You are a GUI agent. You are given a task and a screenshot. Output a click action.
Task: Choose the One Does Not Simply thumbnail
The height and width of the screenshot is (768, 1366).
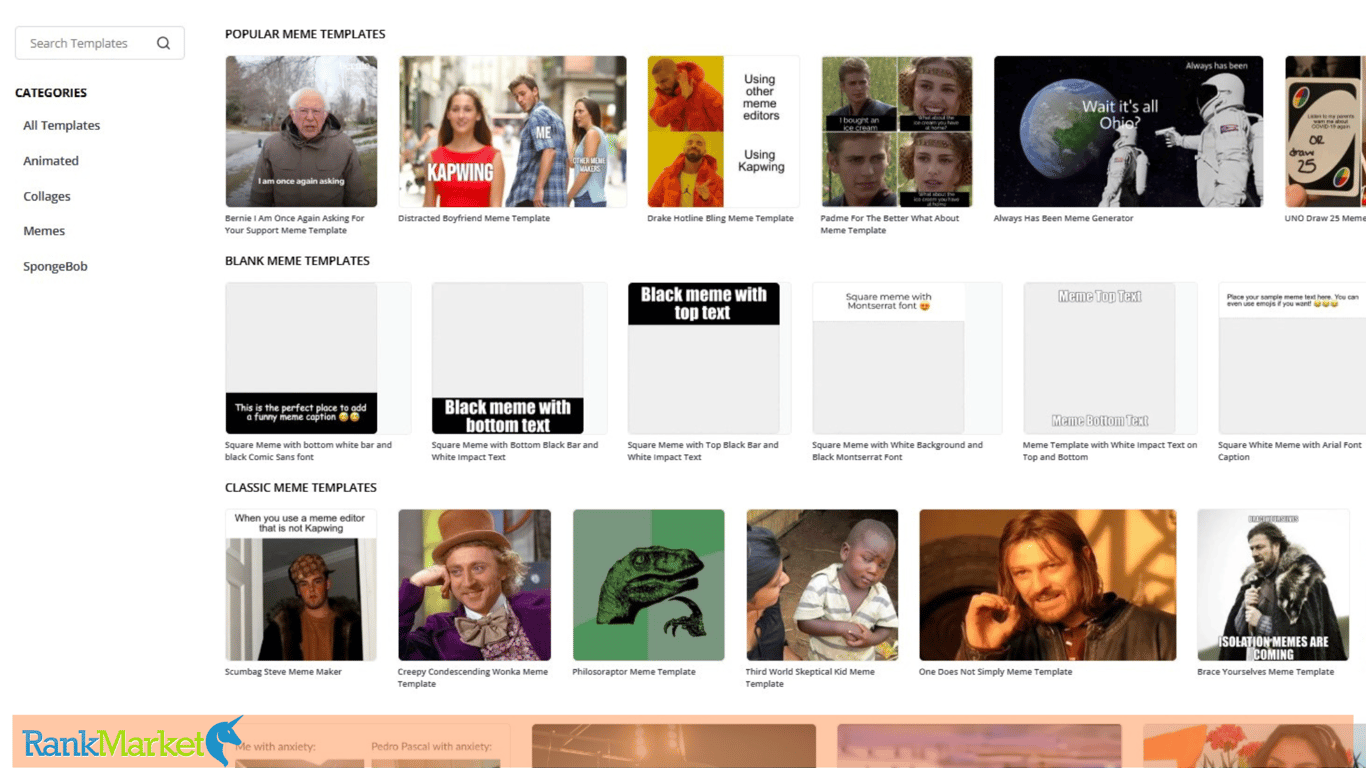click(1048, 585)
